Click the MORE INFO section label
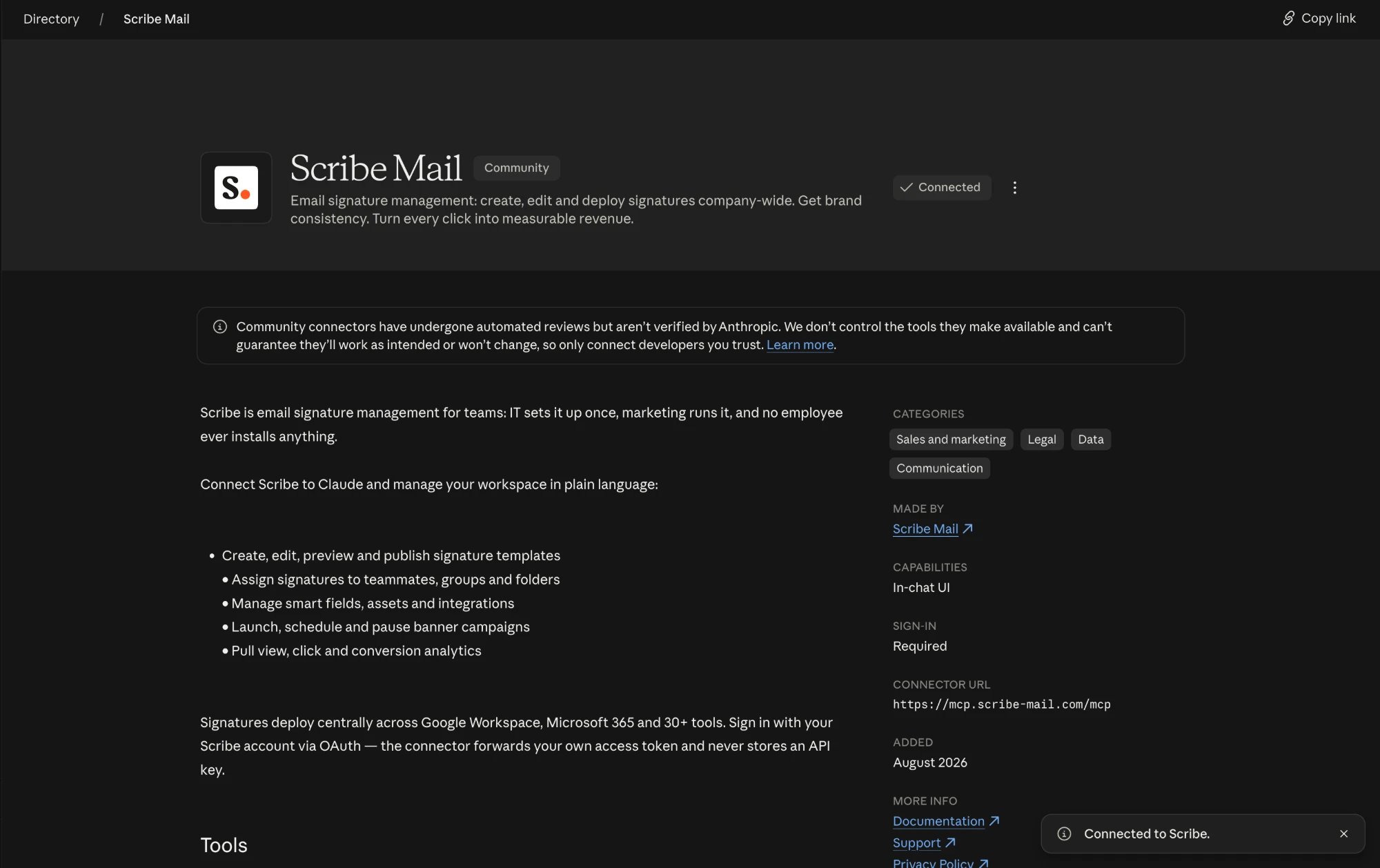The width and height of the screenshot is (1380, 868). point(925,801)
